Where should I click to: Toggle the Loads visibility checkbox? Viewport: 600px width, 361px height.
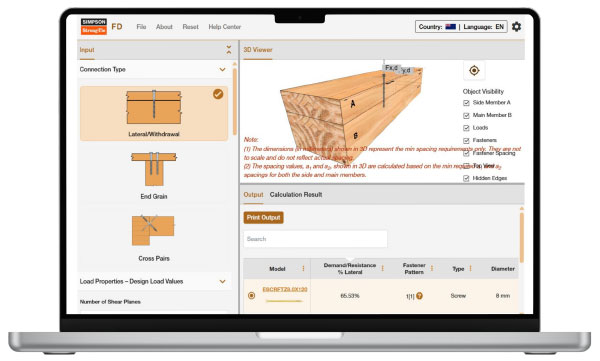[466, 128]
